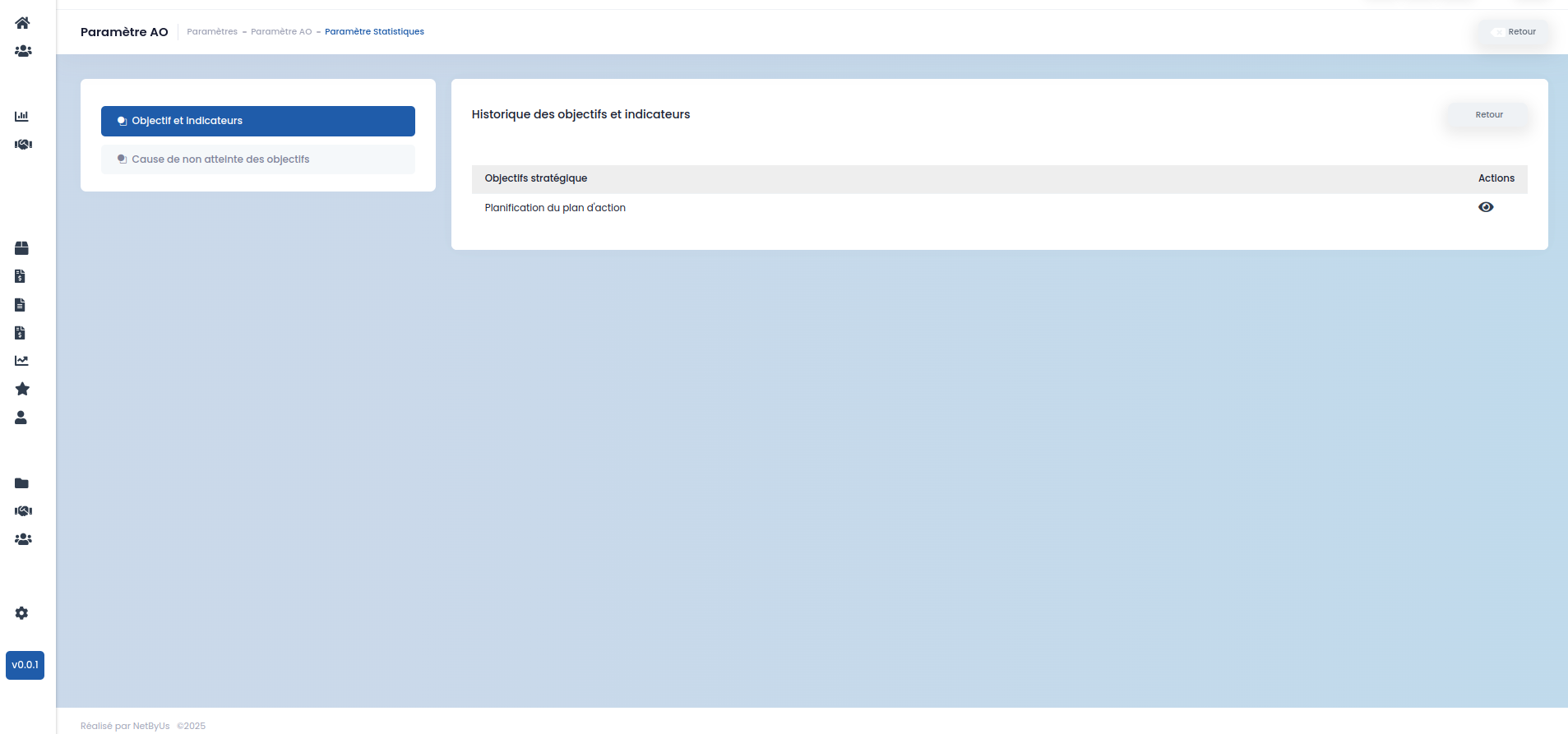Click Retour button in the history panel

[x=1488, y=115]
